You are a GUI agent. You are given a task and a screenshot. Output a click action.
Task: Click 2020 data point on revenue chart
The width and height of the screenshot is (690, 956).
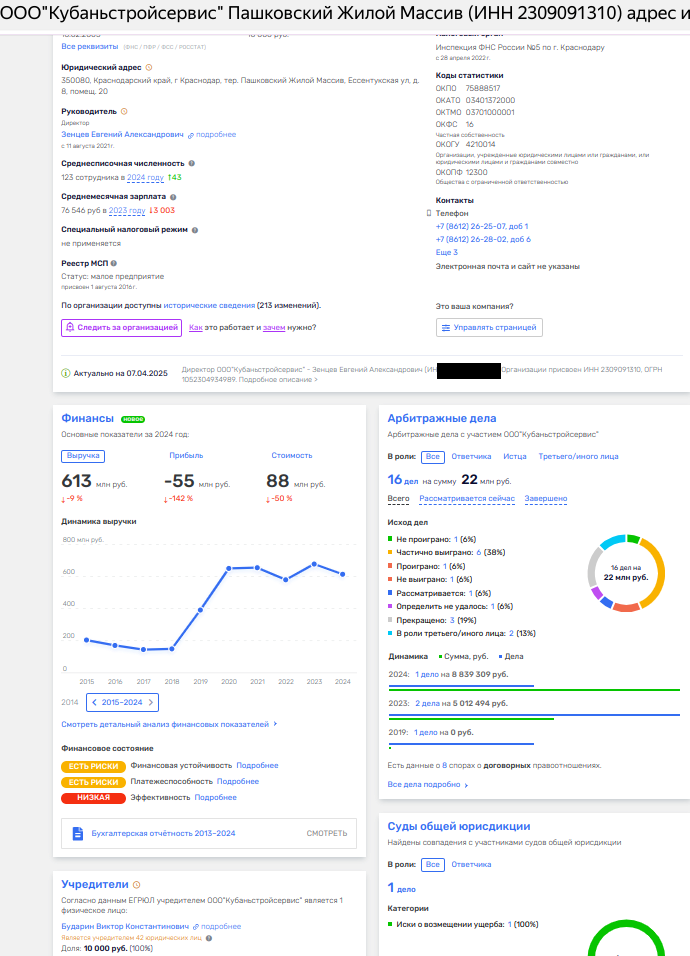[229, 568]
